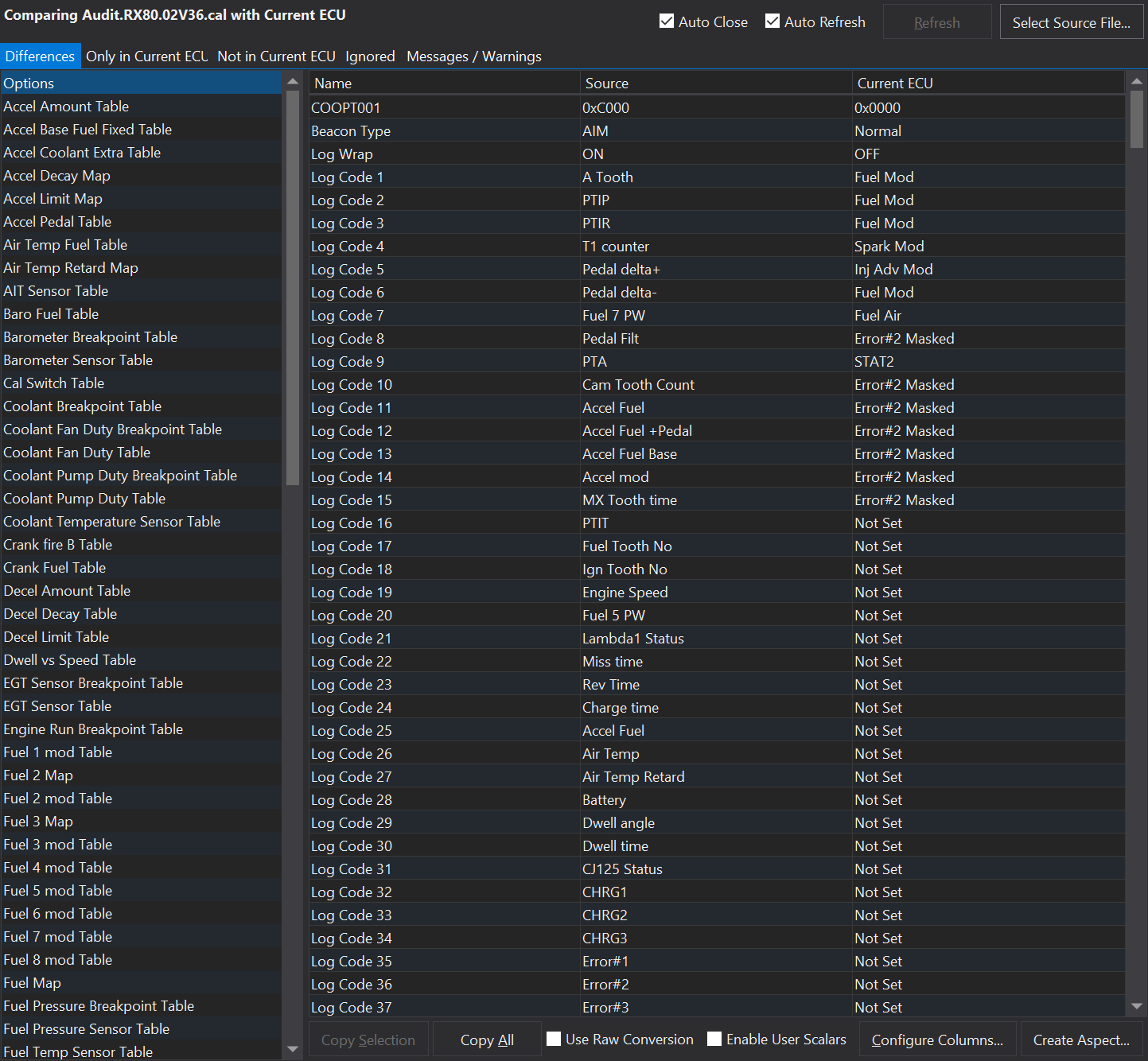Click up arrow of right table scrollbar
1148x1061 pixels.
(x=1136, y=81)
